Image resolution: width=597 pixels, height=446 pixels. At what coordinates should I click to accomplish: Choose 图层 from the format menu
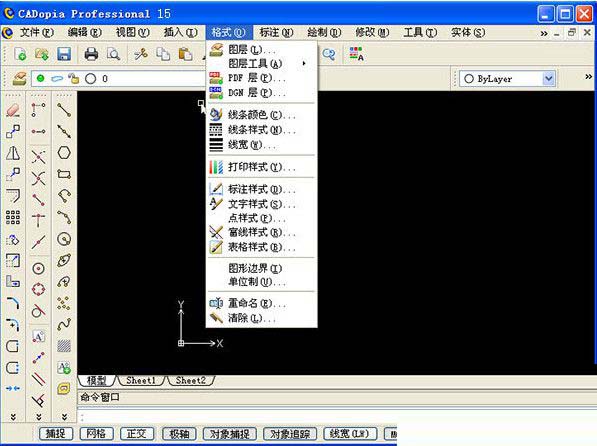[262, 50]
